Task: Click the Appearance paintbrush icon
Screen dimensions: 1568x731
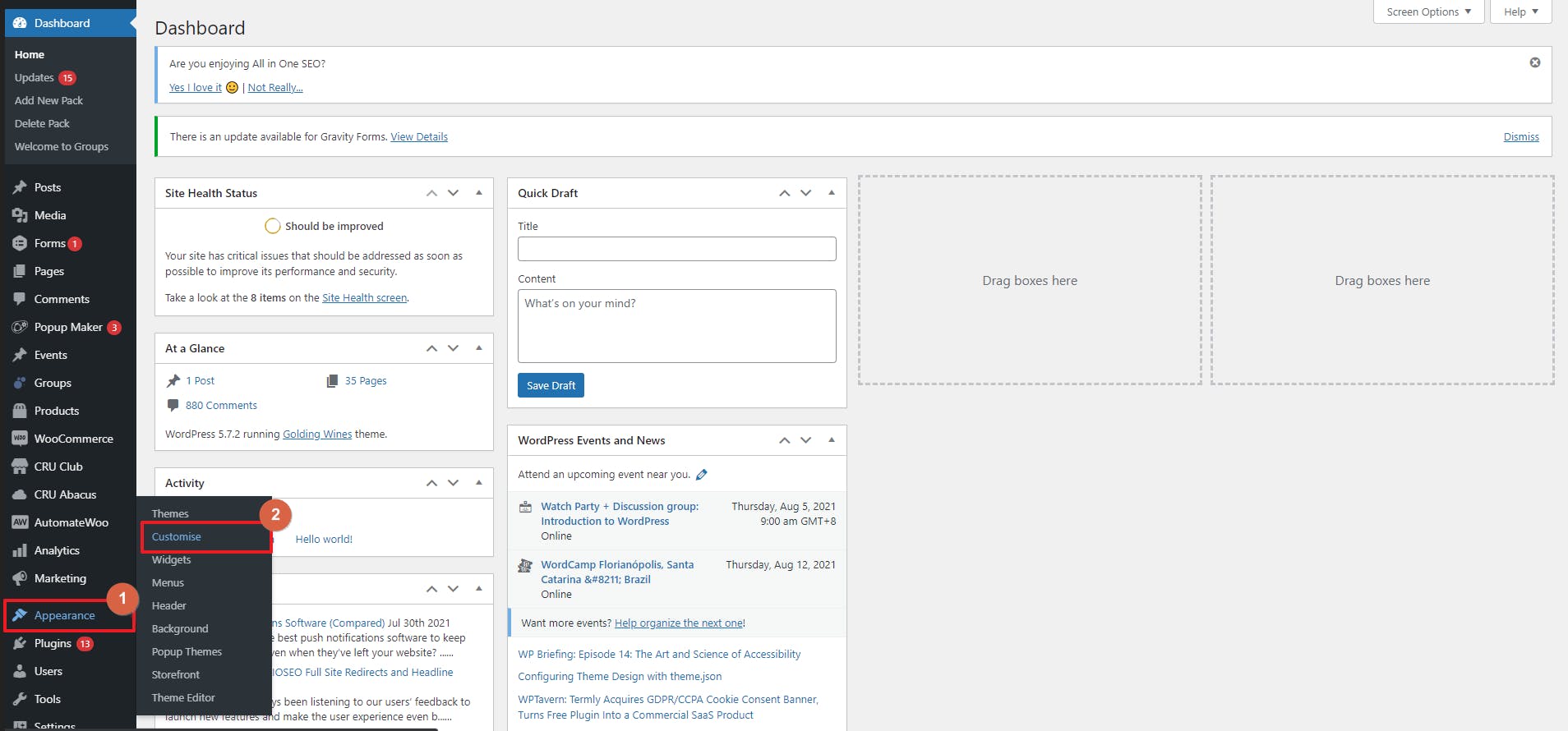Action: click(20, 615)
